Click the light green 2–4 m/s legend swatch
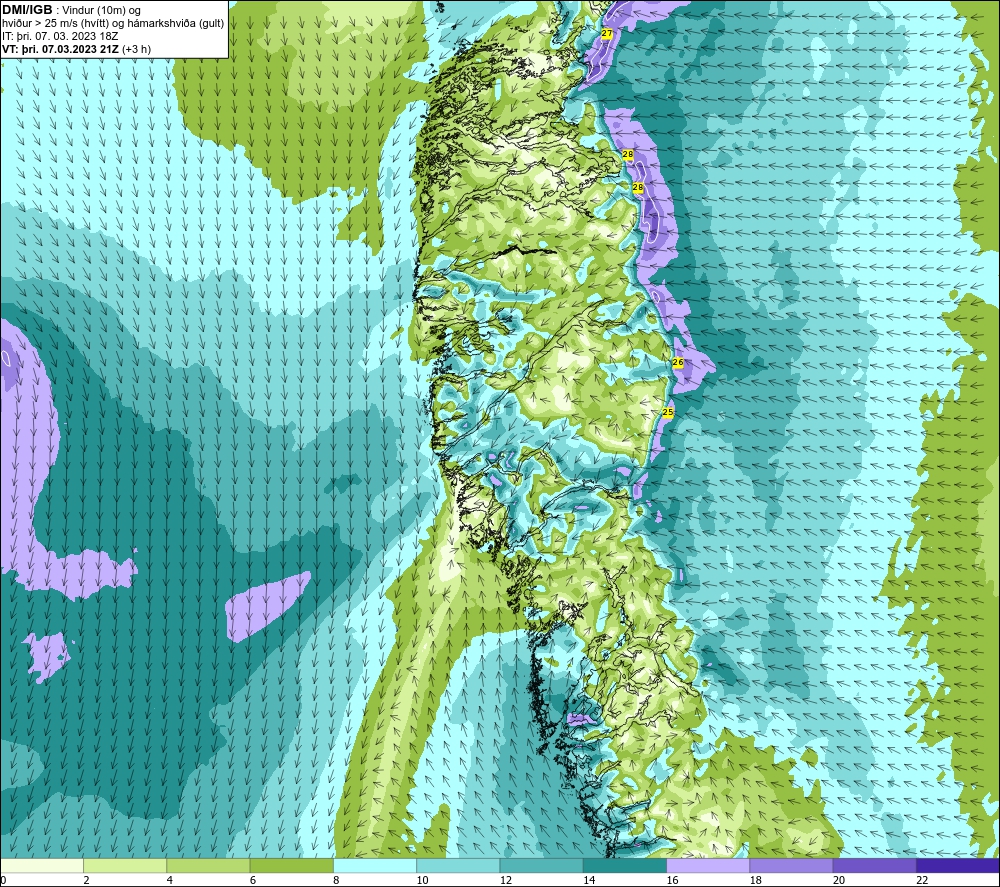1000x887 pixels. (125, 865)
